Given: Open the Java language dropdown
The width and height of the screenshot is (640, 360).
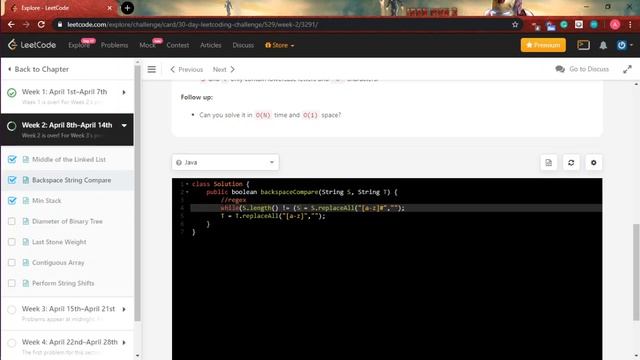Looking at the screenshot, I should click(x=225, y=162).
